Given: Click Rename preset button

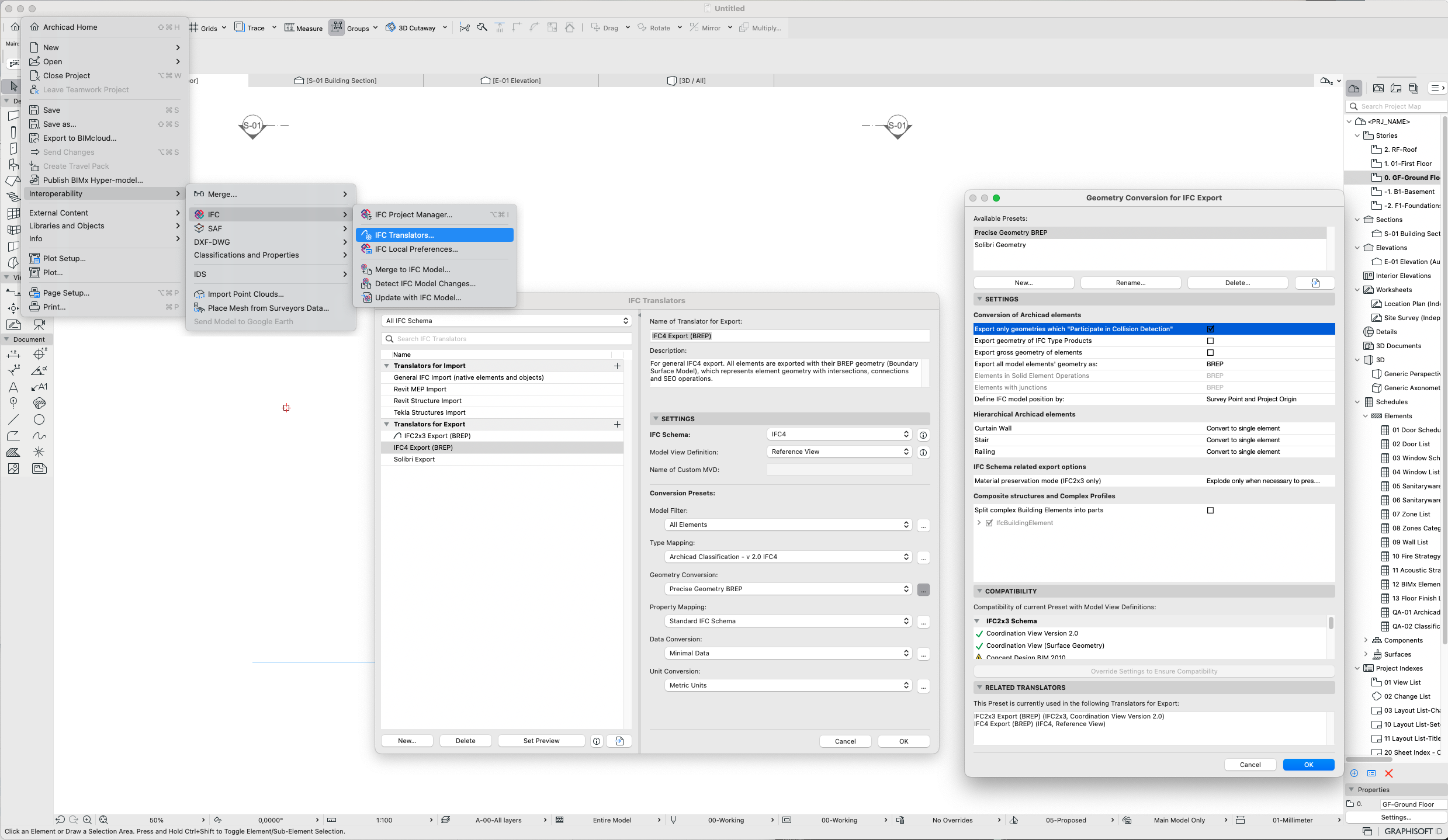Looking at the screenshot, I should pos(1130,283).
